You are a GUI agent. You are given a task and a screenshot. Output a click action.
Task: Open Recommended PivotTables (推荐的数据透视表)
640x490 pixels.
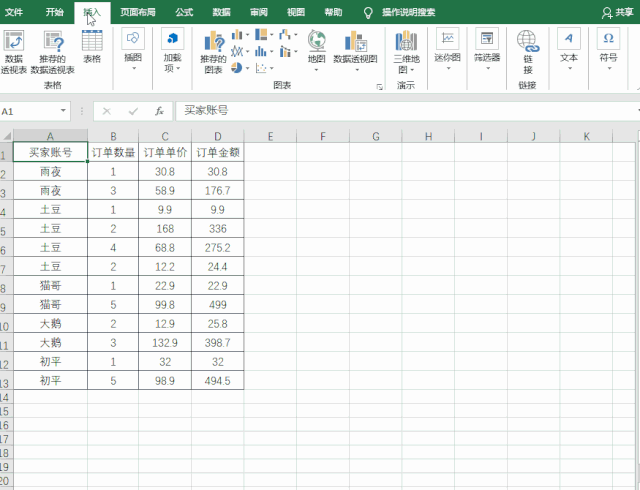(x=53, y=52)
